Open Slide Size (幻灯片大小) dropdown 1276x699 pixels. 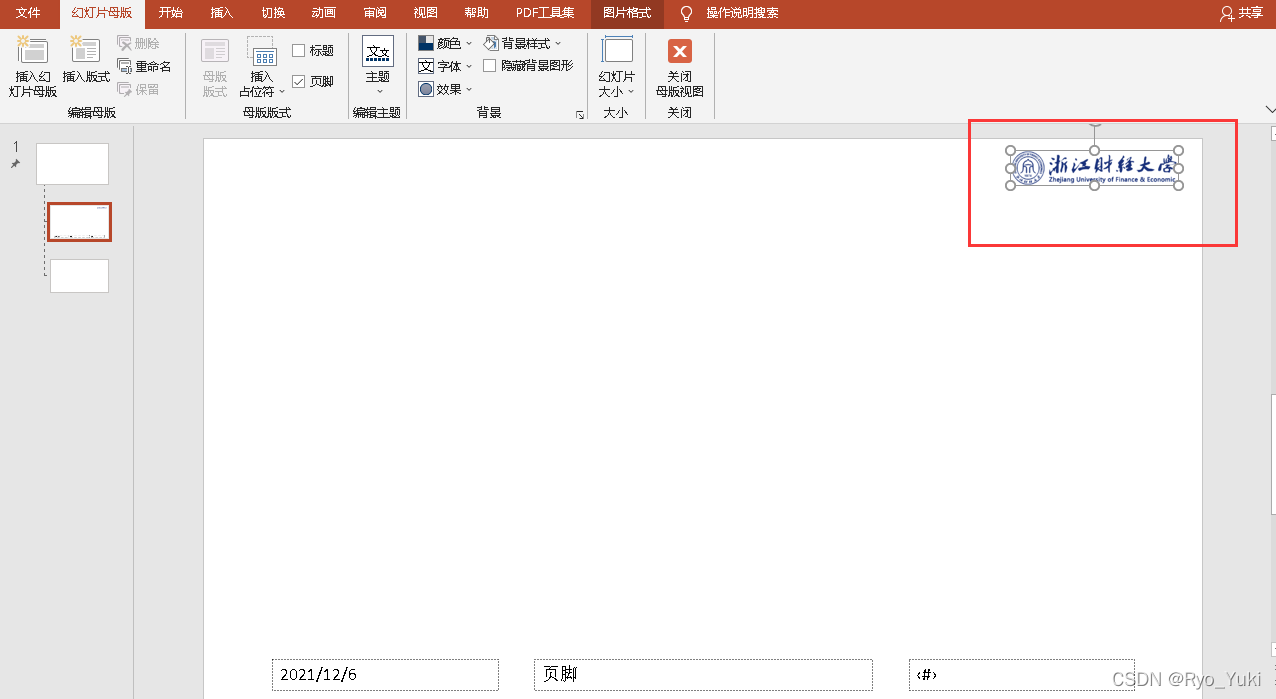point(617,67)
